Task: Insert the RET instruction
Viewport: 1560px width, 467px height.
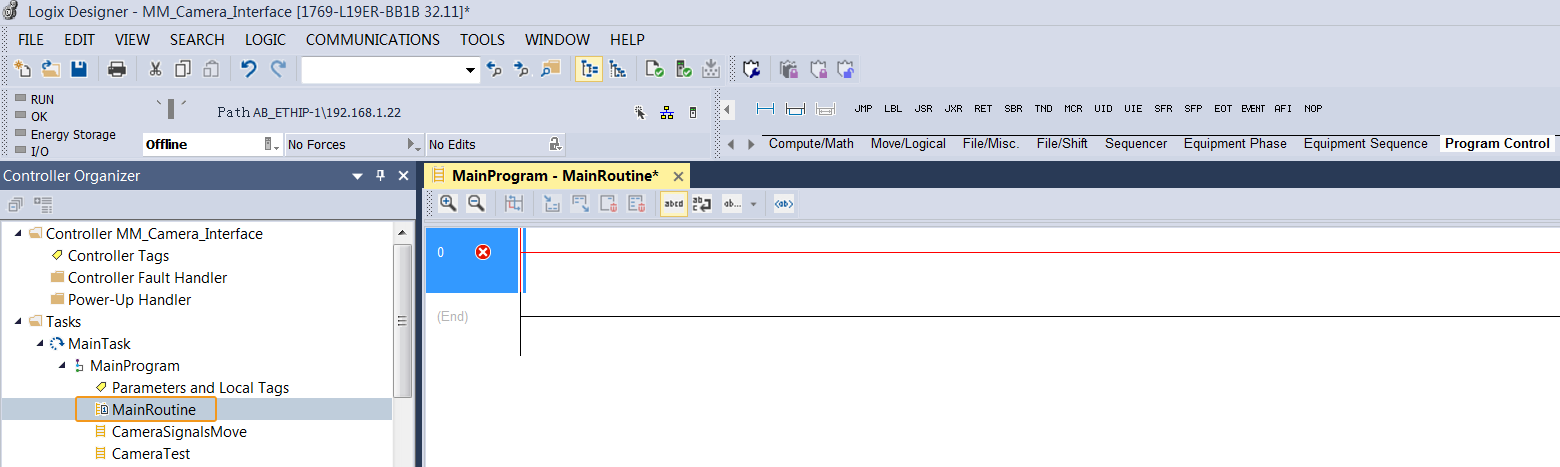Action: (983, 109)
